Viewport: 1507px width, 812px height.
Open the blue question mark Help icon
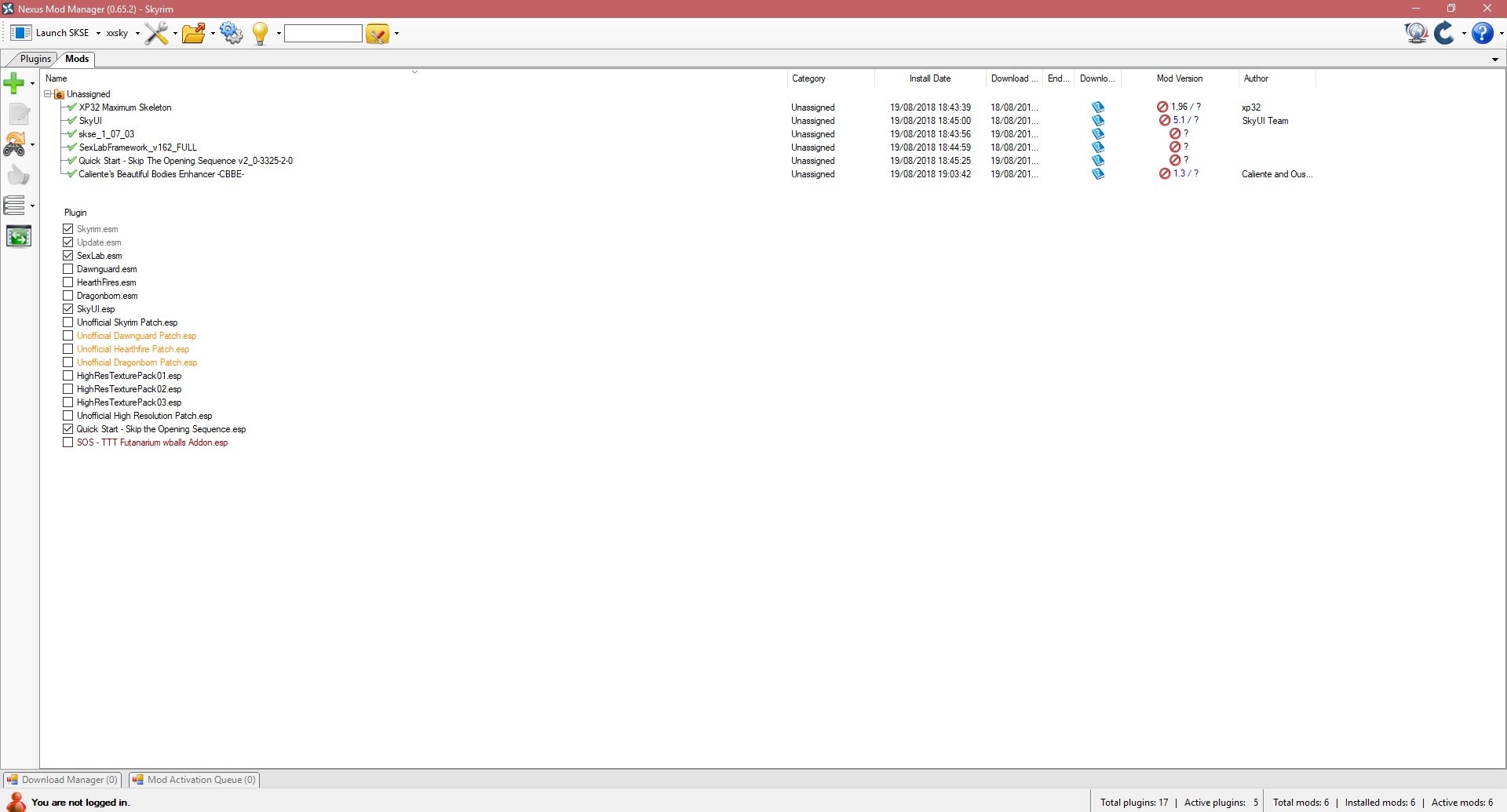[1482, 33]
